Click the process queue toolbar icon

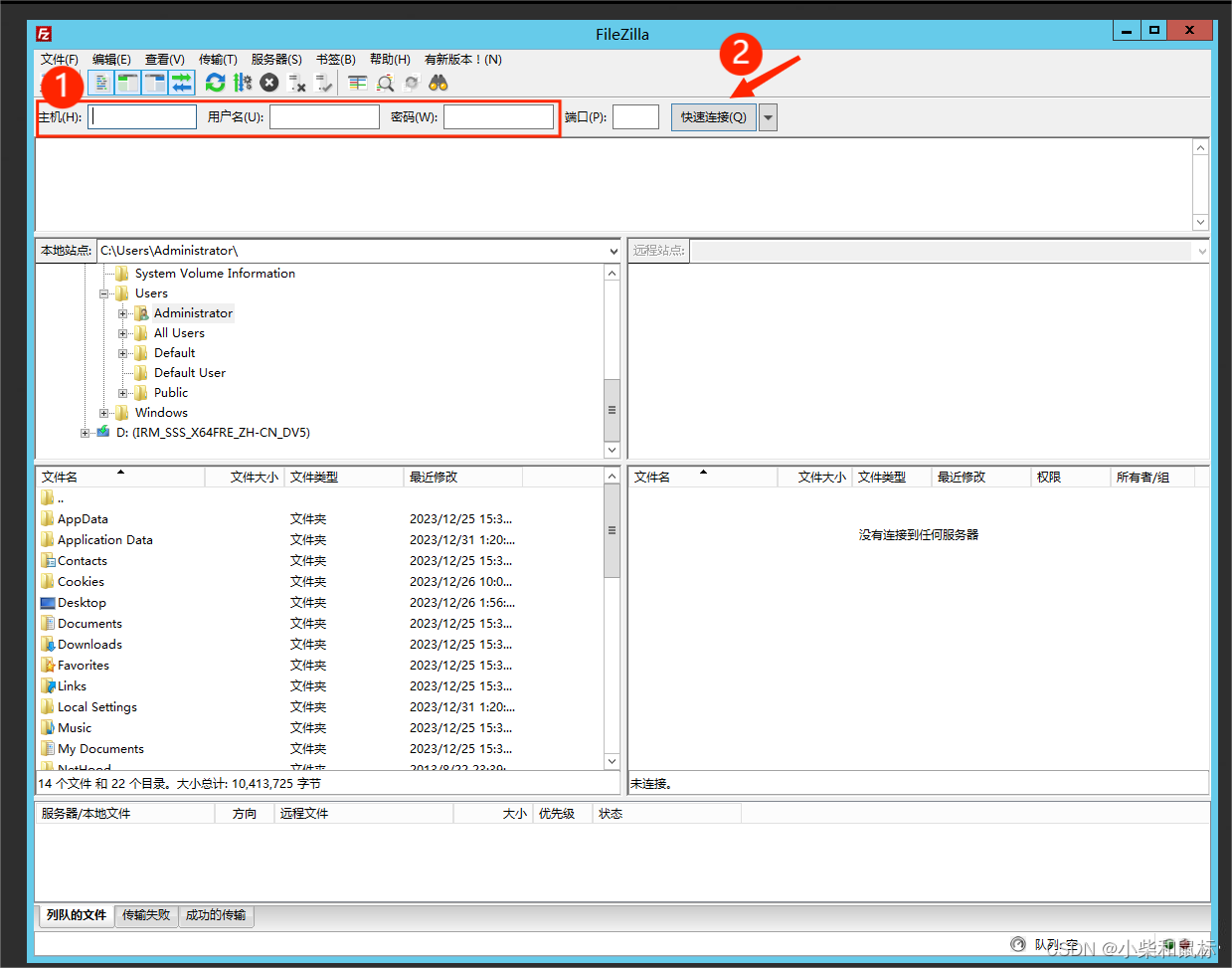242,83
